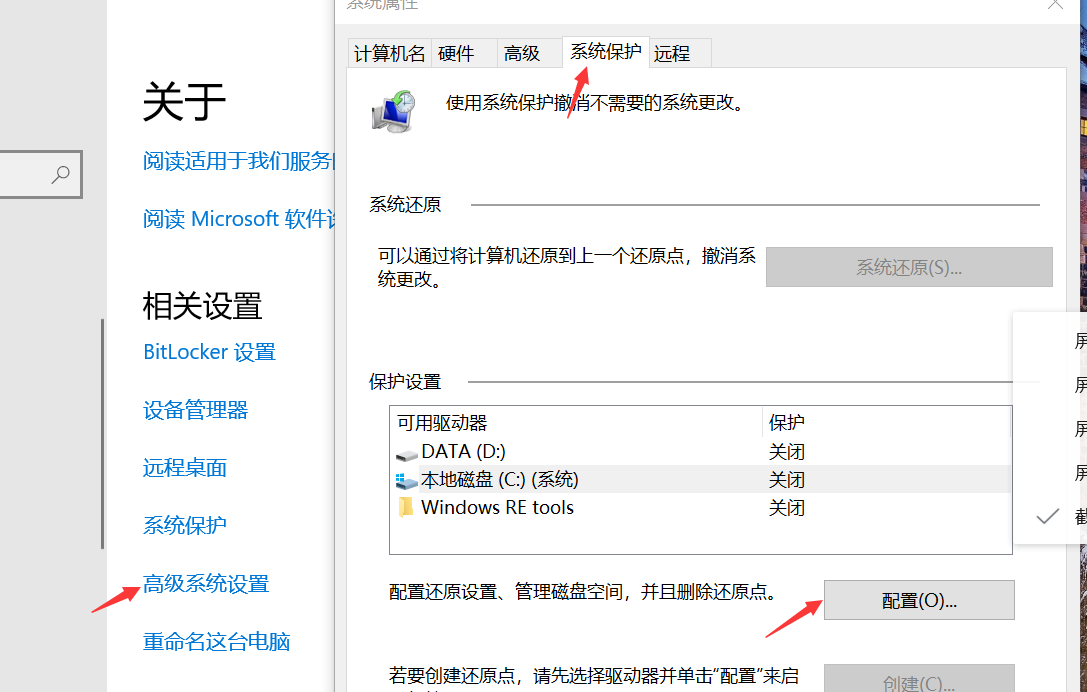This screenshot has width=1087, height=692.
Task: Click 关闭 status for DATA (D:)
Action: pos(787,452)
